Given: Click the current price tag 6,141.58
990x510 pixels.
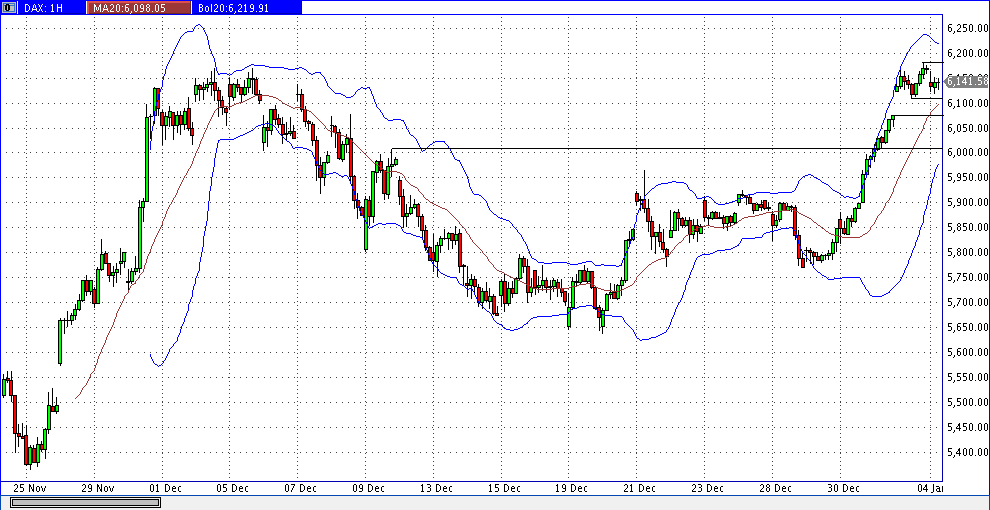Looking at the screenshot, I should [967, 81].
